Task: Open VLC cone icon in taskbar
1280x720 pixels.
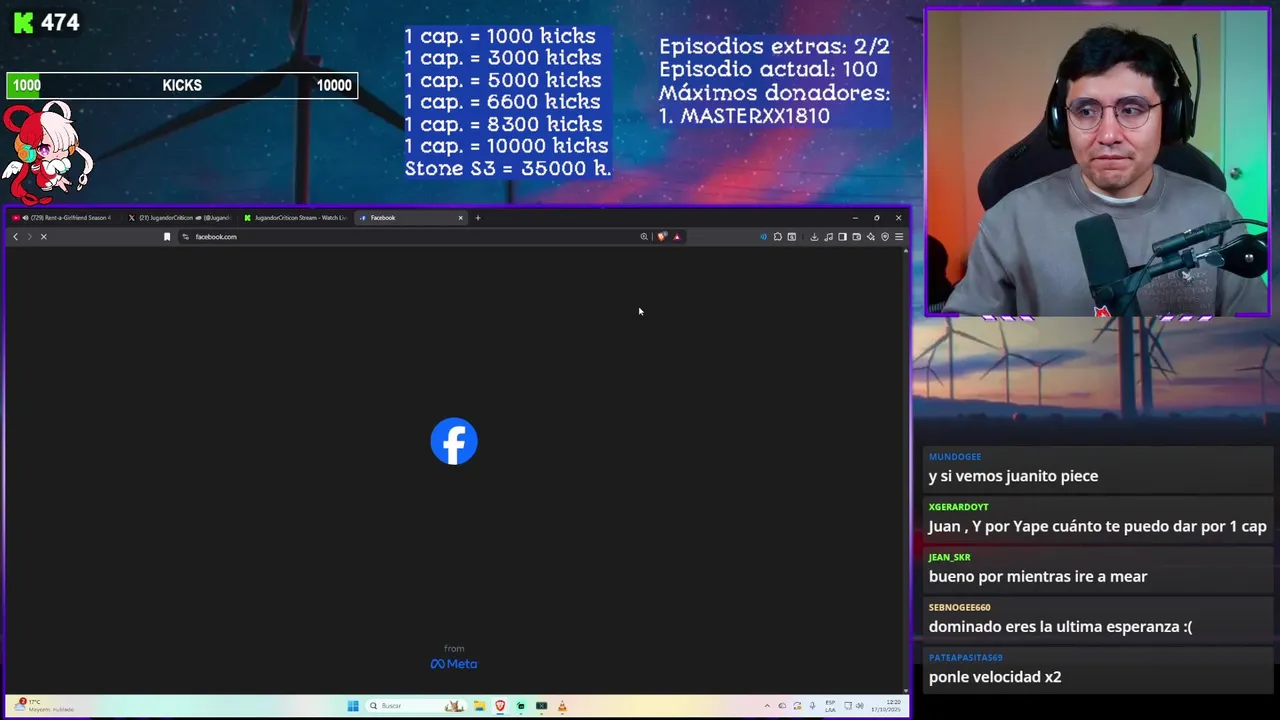Action: [x=562, y=706]
